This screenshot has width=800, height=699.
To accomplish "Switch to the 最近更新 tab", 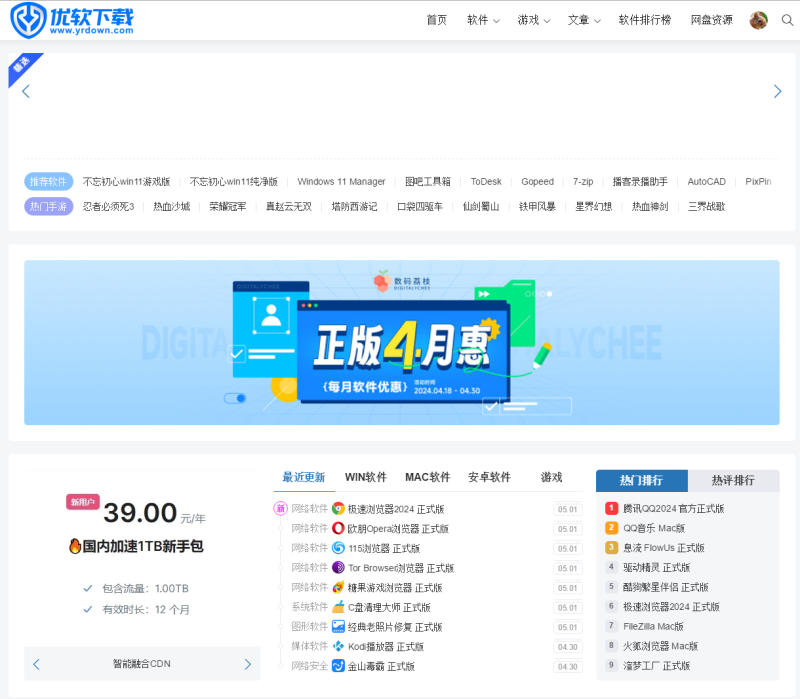I will click(x=304, y=478).
